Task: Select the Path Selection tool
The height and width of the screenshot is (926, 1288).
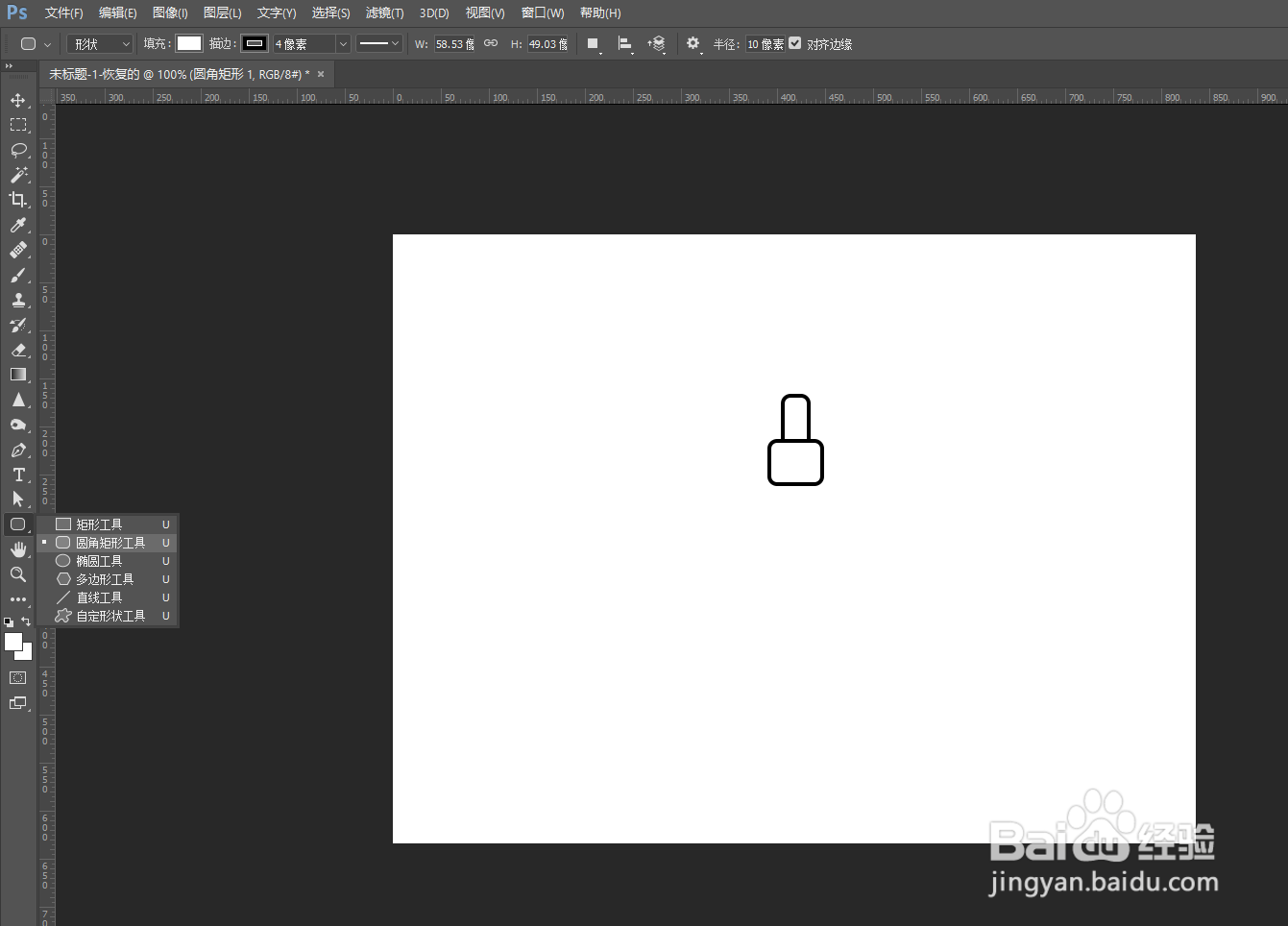Action: pos(18,500)
